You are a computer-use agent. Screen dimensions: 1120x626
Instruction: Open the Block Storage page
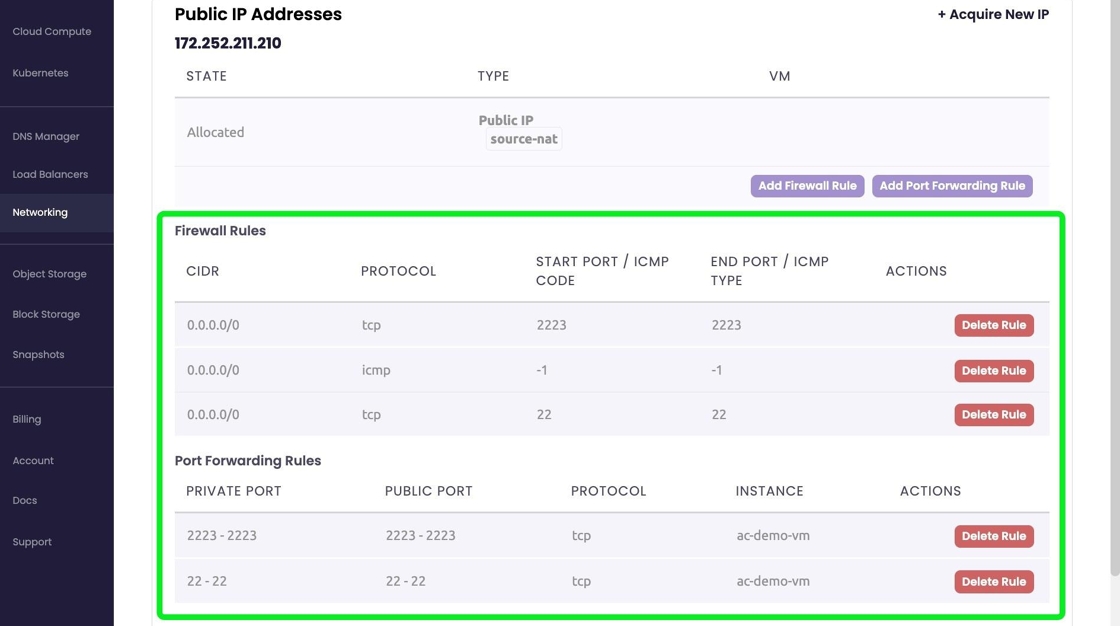[46, 314]
